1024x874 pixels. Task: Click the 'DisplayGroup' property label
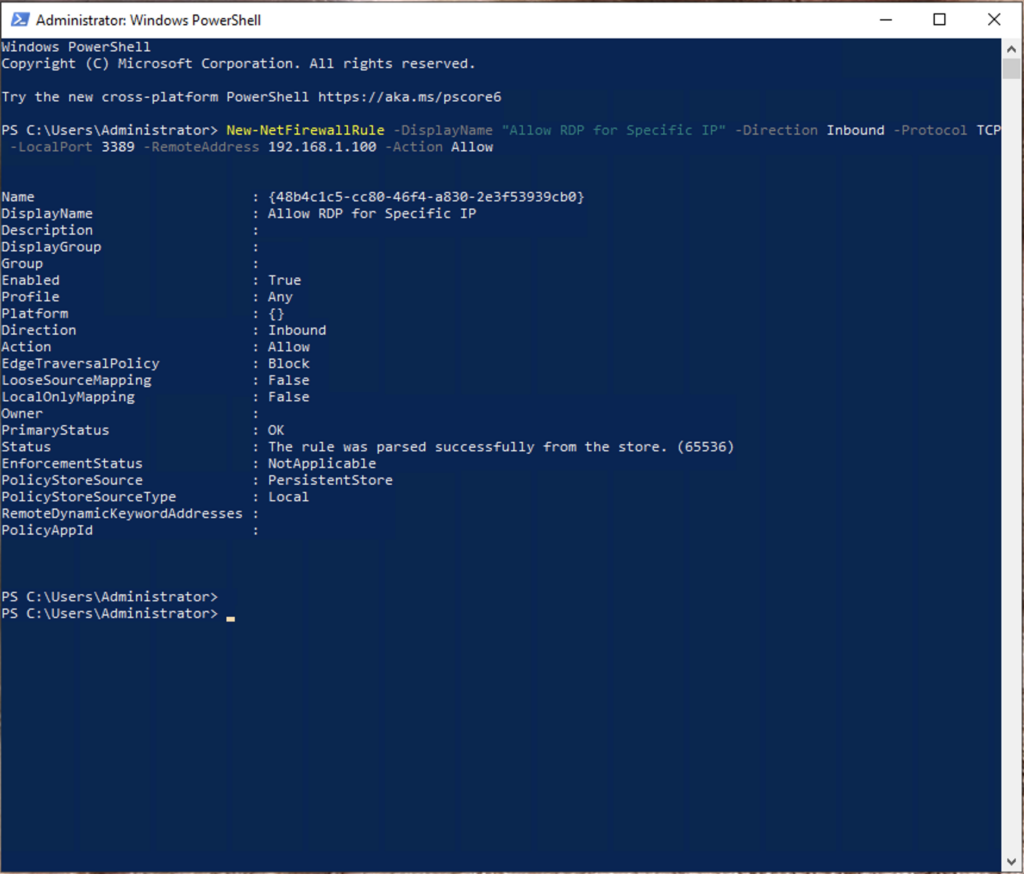pyautogui.click(x=51, y=247)
